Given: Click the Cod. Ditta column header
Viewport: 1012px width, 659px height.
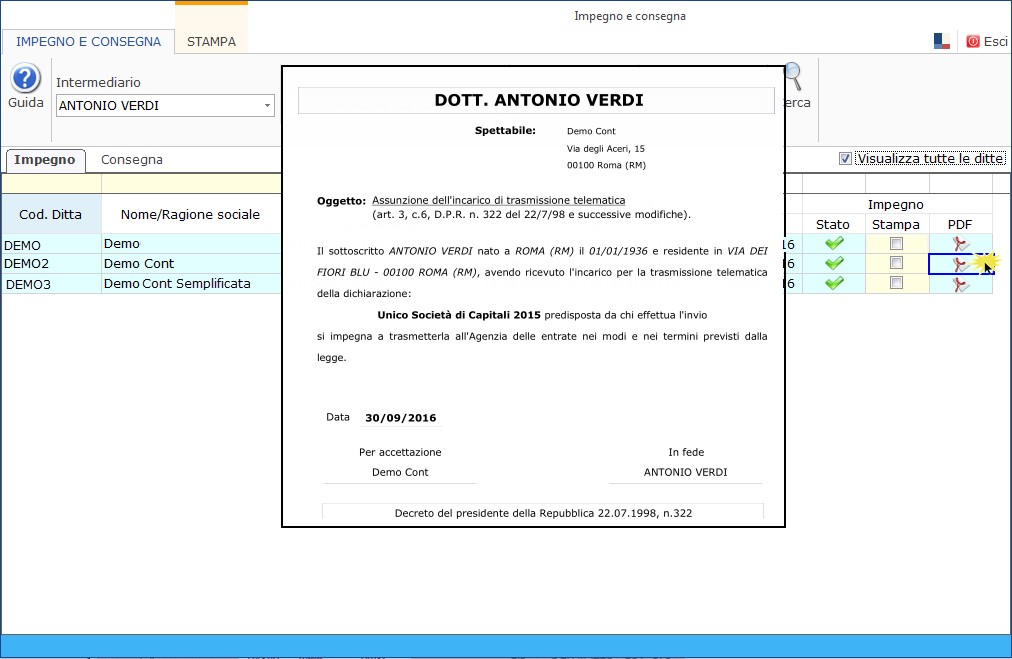Looking at the screenshot, I should click(51, 214).
